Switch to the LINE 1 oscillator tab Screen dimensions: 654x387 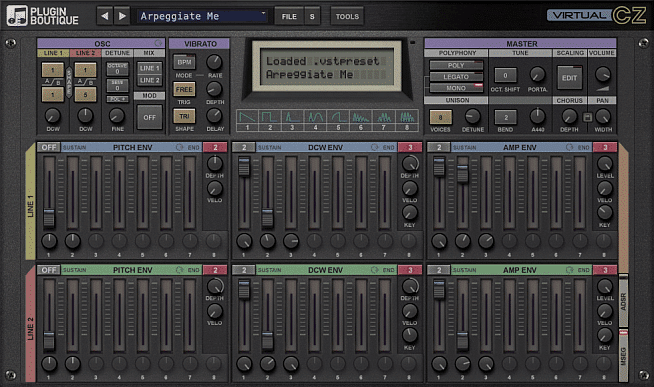53,53
